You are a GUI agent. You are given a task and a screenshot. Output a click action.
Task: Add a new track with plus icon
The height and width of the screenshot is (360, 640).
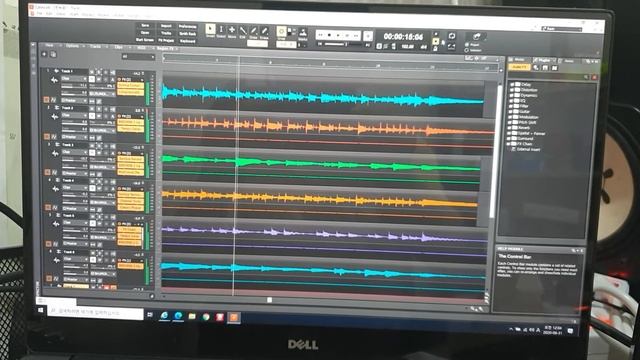tap(44, 54)
